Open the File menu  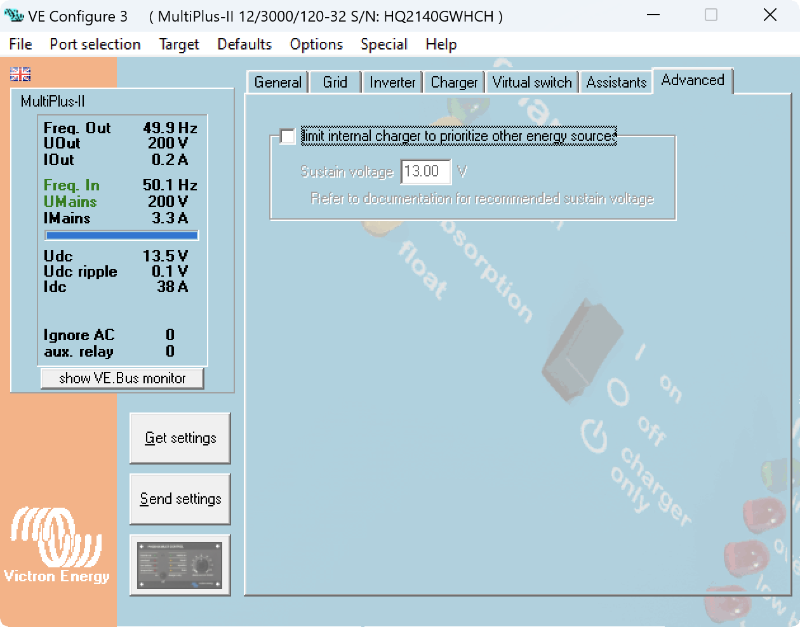(x=20, y=44)
